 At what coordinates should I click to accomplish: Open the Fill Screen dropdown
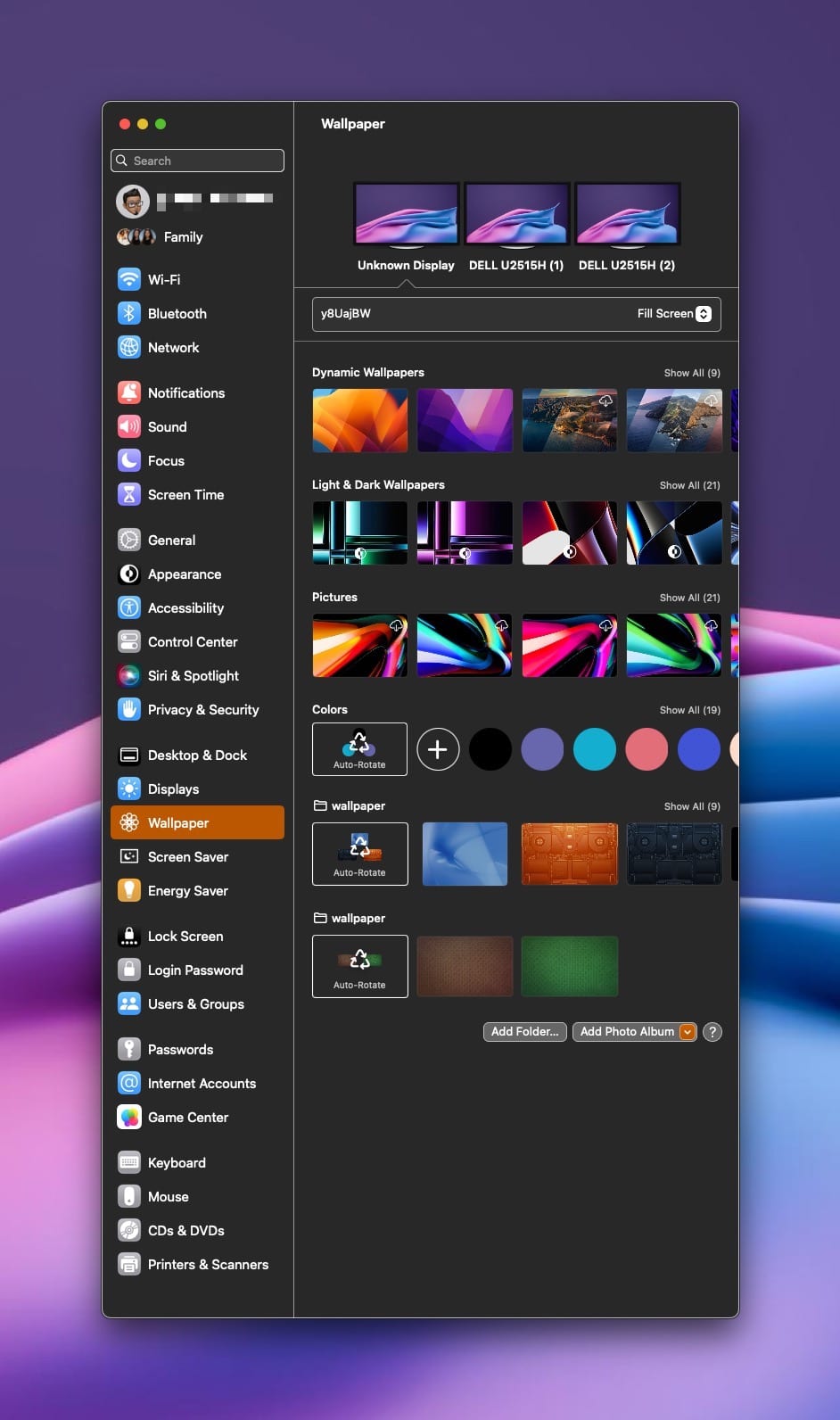click(x=703, y=314)
